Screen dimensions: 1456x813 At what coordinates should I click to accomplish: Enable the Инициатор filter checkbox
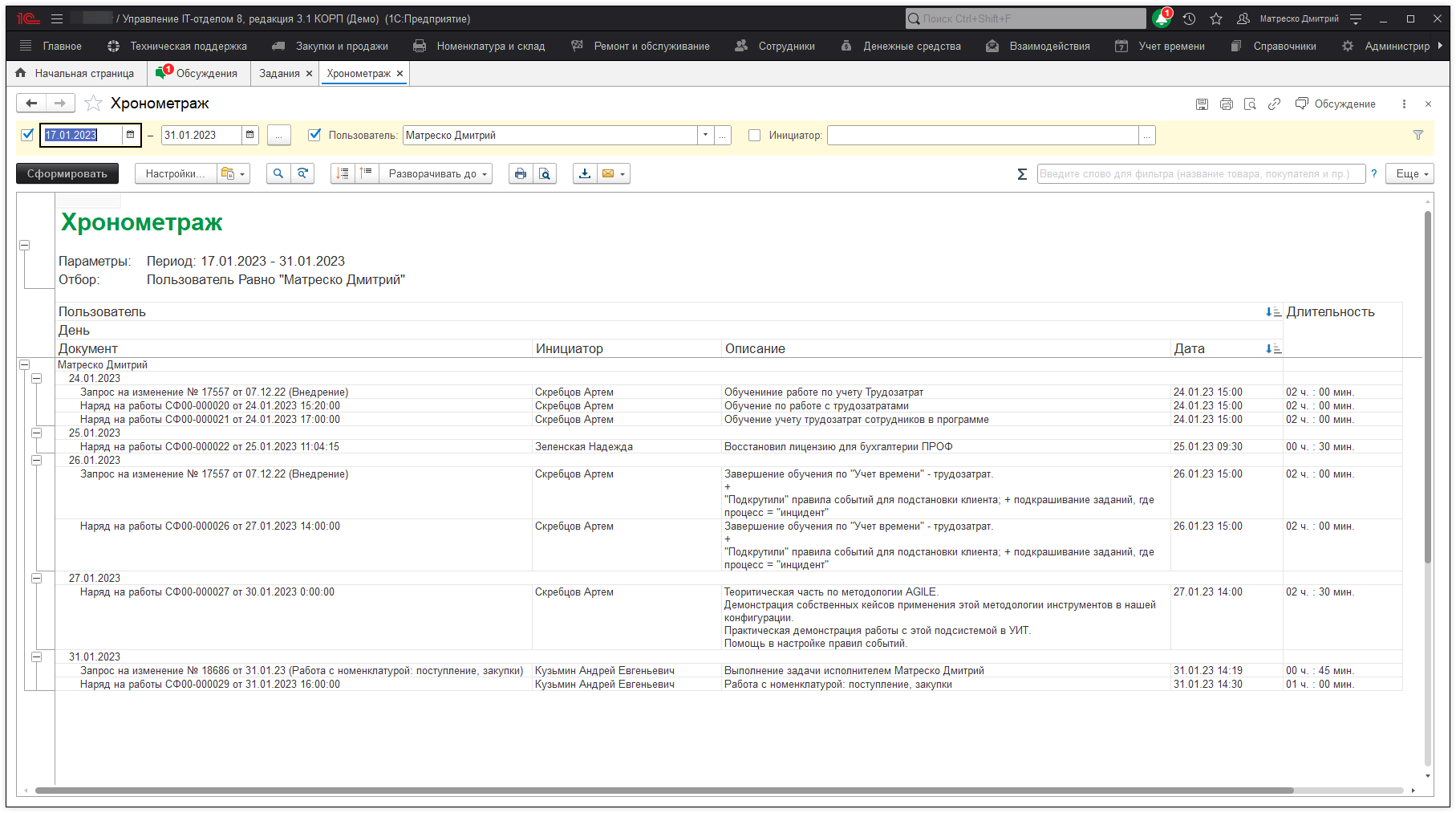tap(754, 136)
